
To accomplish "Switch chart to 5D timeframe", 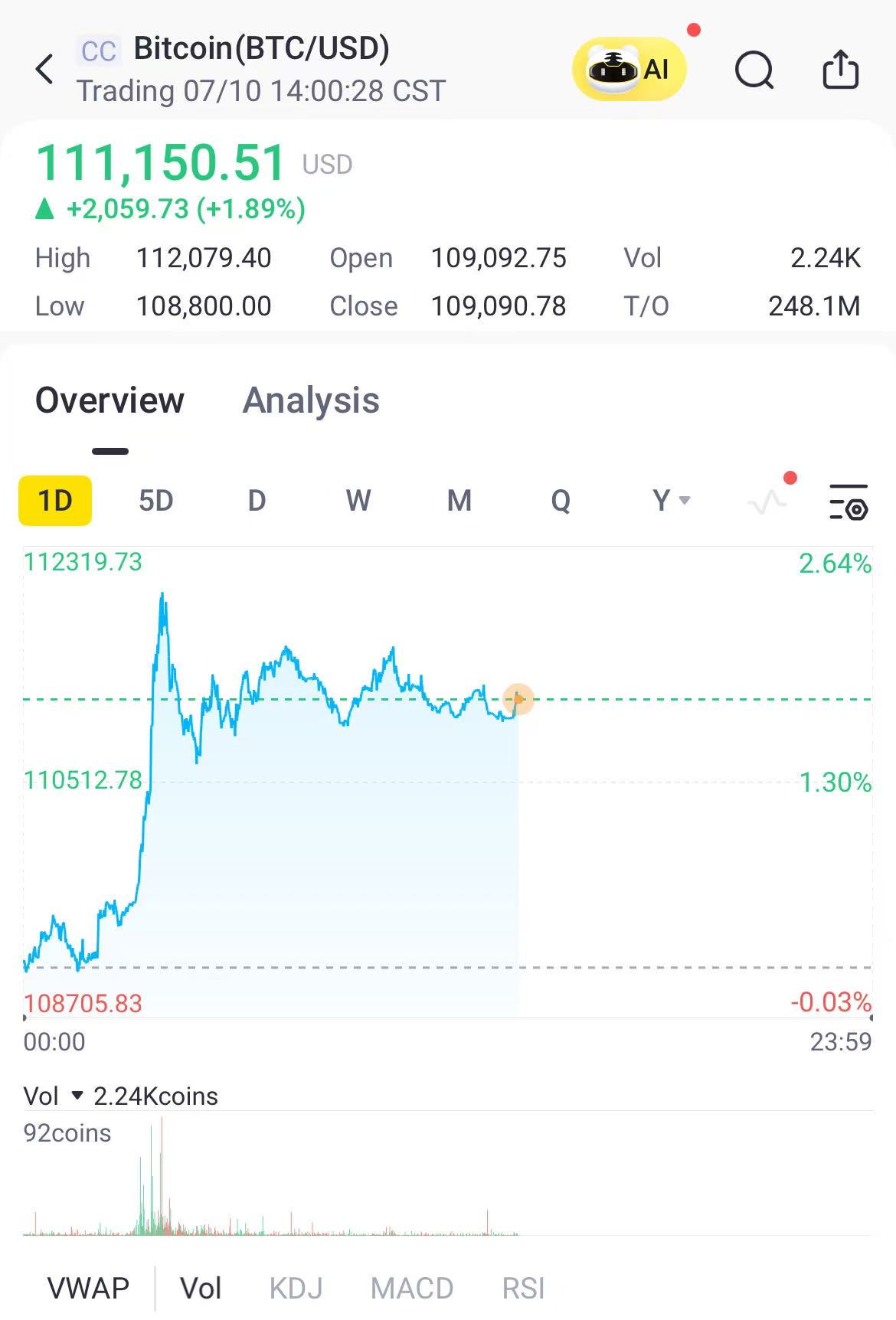I will coord(156,501).
